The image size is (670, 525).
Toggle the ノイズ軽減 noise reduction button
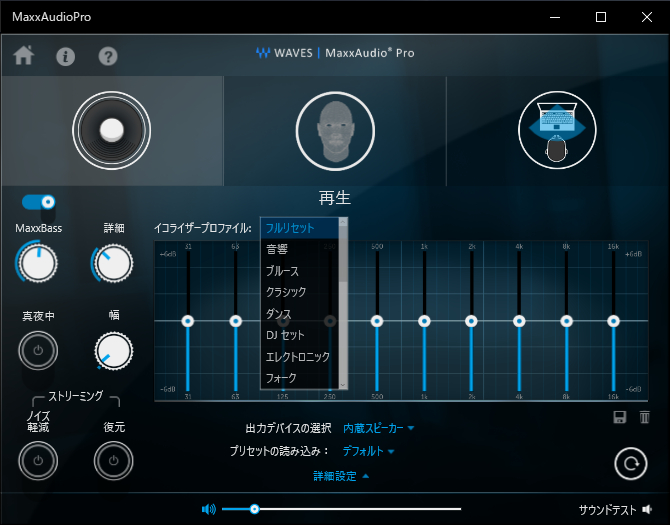[38, 460]
